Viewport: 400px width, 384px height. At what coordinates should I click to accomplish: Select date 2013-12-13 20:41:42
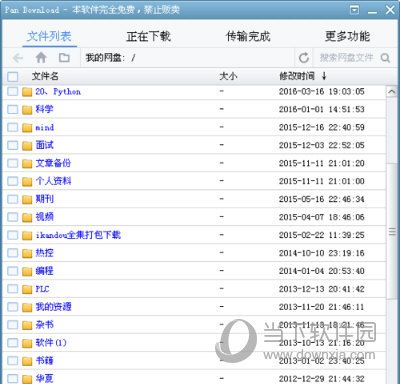coord(322,289)
